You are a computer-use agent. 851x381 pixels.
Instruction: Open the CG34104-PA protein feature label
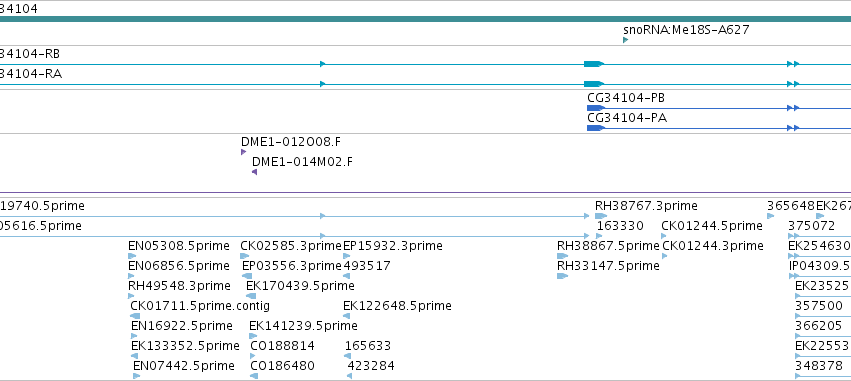point(627,118)
